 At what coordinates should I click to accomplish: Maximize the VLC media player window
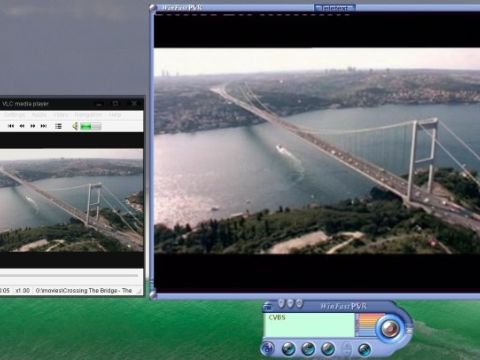click(x=115, y=104)
